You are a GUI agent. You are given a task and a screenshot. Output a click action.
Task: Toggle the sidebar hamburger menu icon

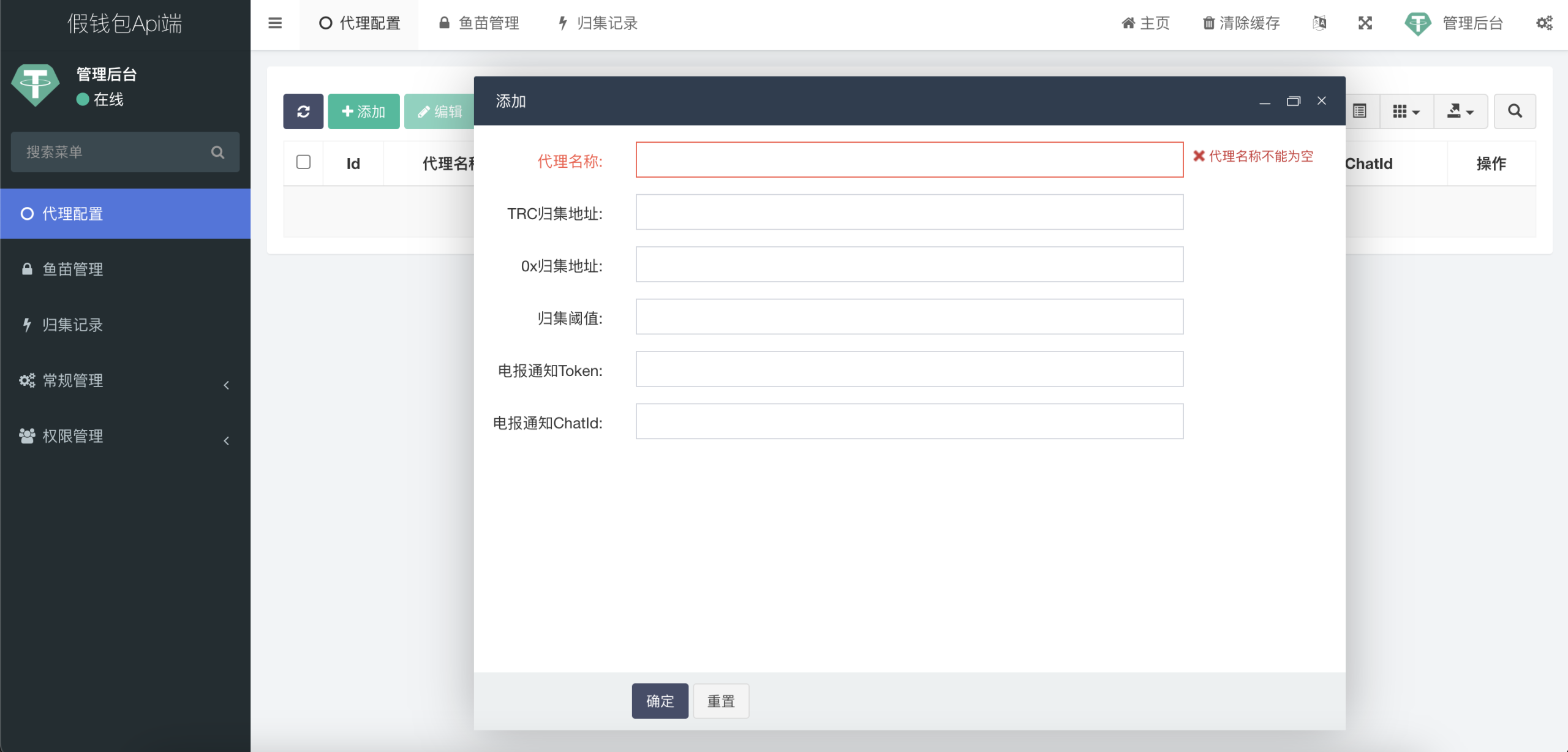[x=275, y=23]
